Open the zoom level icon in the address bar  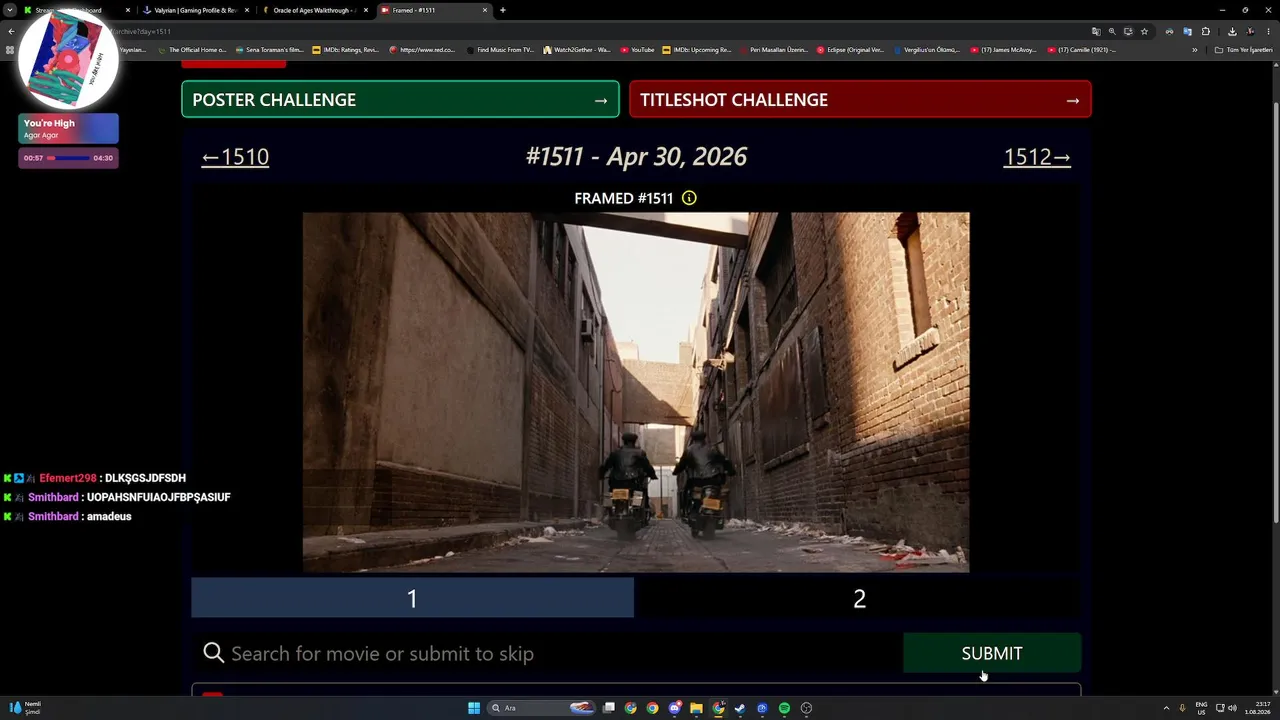pyautogui.click(x=1112, y=31)
